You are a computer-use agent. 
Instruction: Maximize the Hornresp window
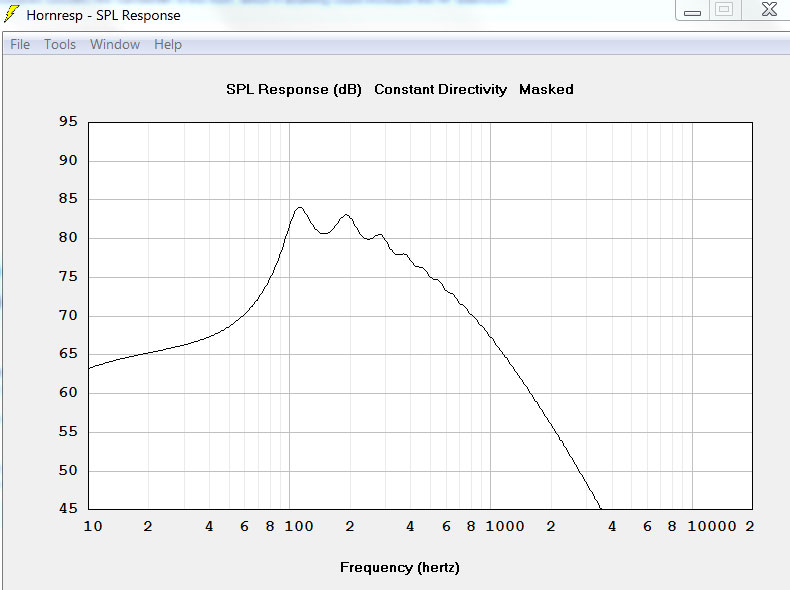[x=724, y=10]
